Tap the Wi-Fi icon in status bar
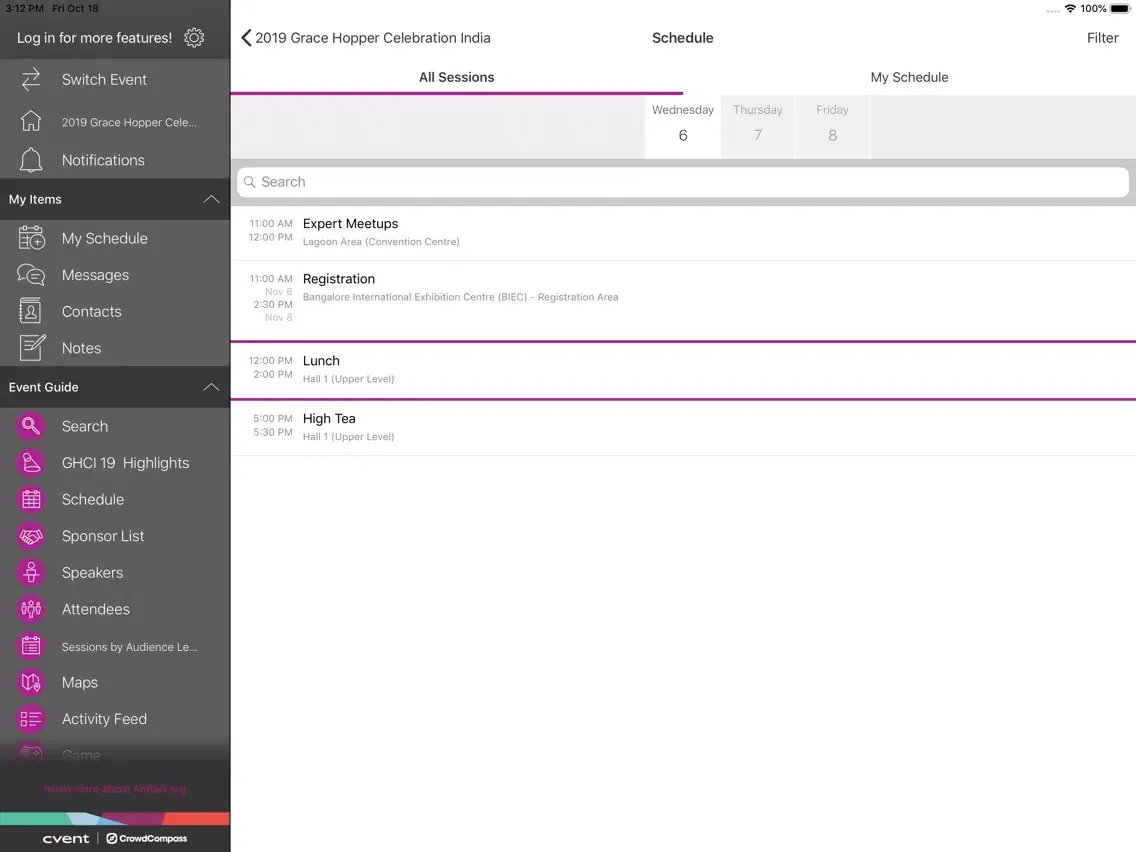Image resolution: width=1136 pixels, height=852 pixels. pyautogui.click(x=1070, y=9)
